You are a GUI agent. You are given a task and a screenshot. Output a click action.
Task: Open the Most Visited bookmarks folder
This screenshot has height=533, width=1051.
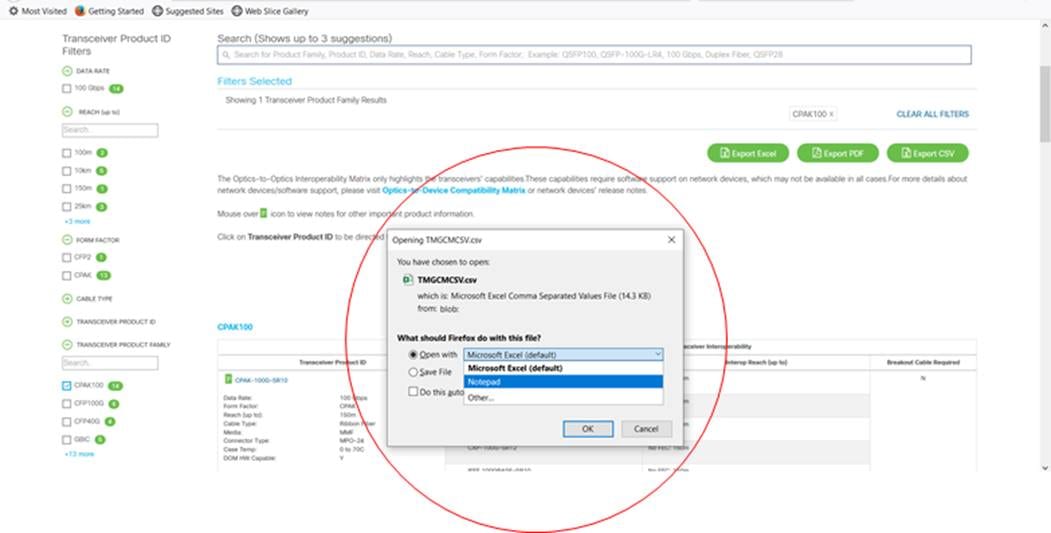click(x=38, y=11)
